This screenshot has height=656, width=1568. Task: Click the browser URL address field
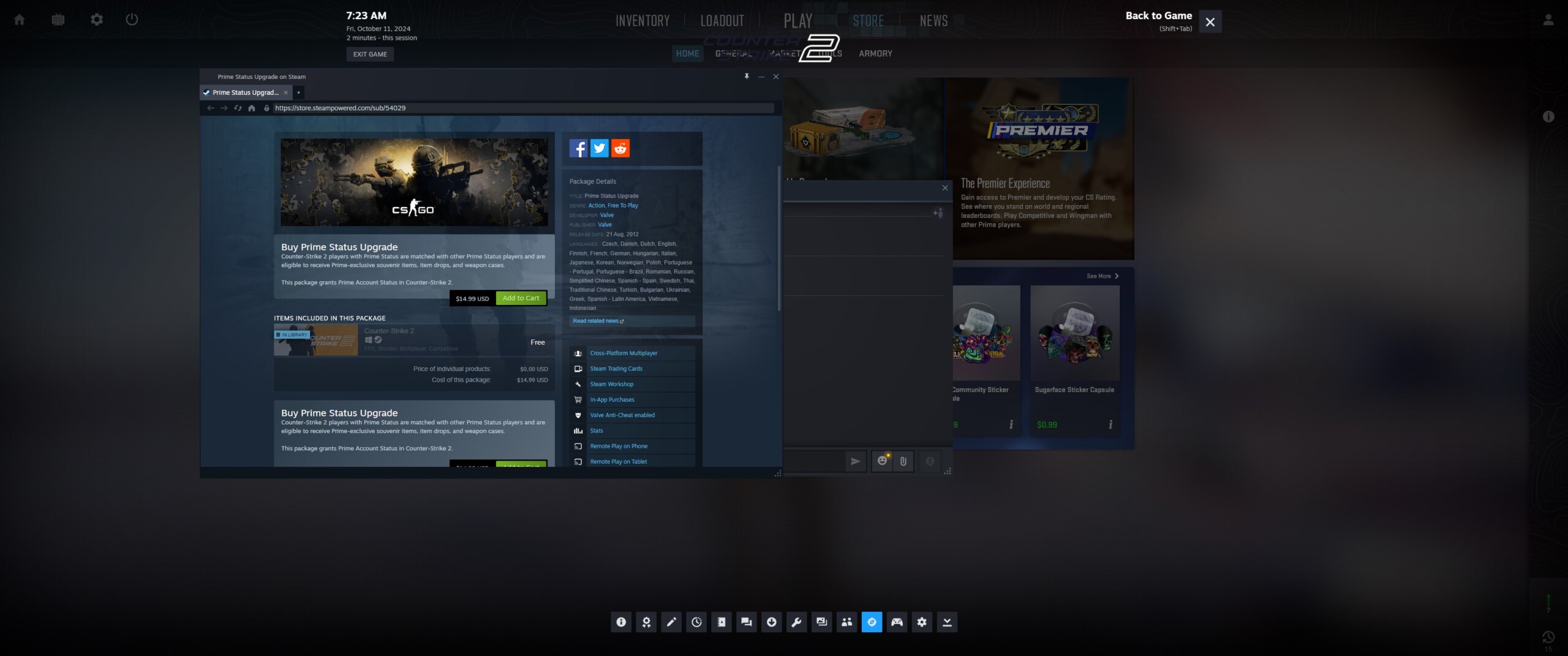(524, 108)
